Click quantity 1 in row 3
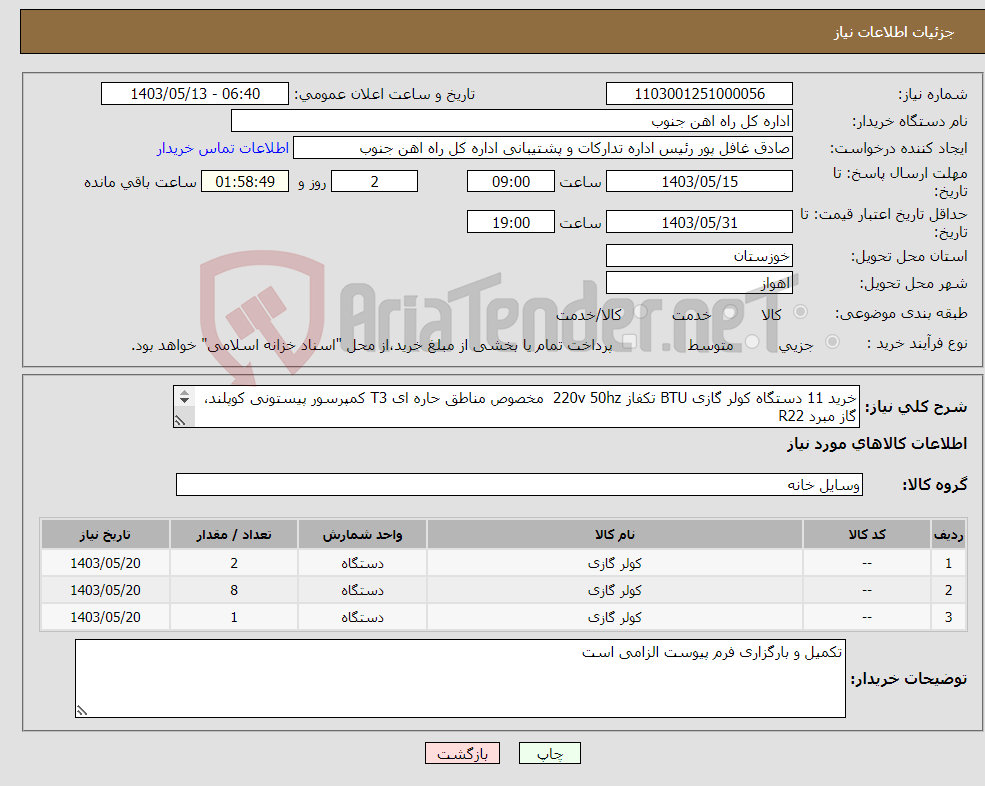The height and width of the screenshot is (786, 985). 234,617
